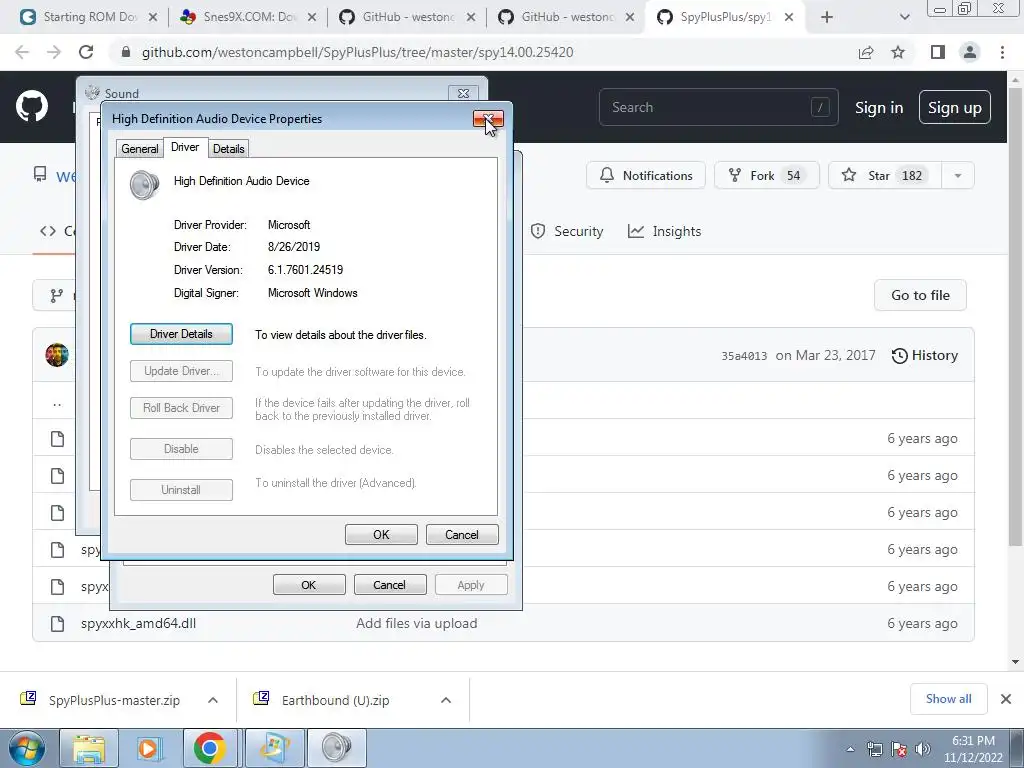Image resolution: width=1024 pixels, height=768 pixels.
Task: Expand the tab search dropdown arrow
Action: pos(904,17)
